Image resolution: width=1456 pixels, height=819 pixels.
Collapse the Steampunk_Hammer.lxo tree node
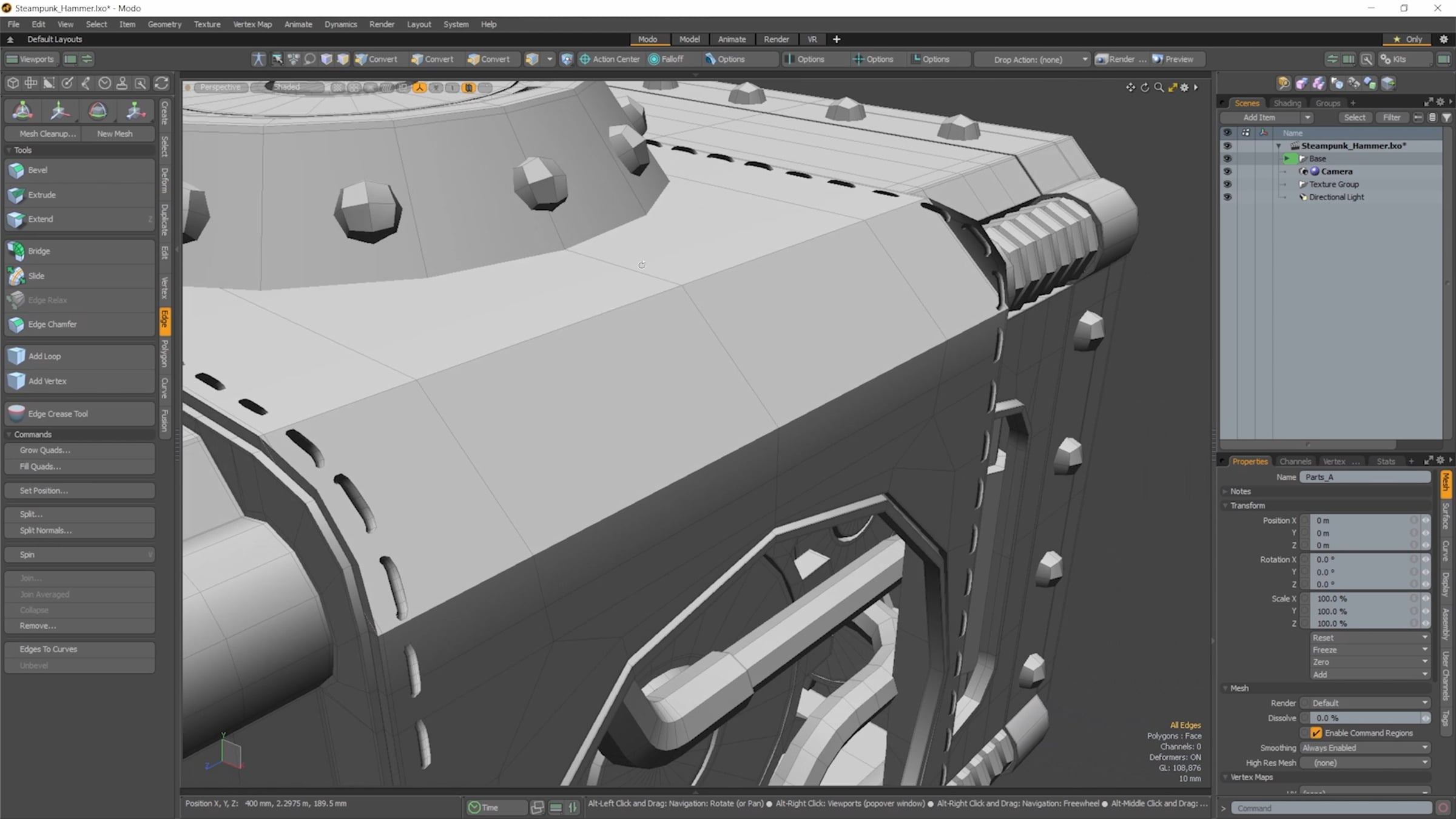[1279, 146]
